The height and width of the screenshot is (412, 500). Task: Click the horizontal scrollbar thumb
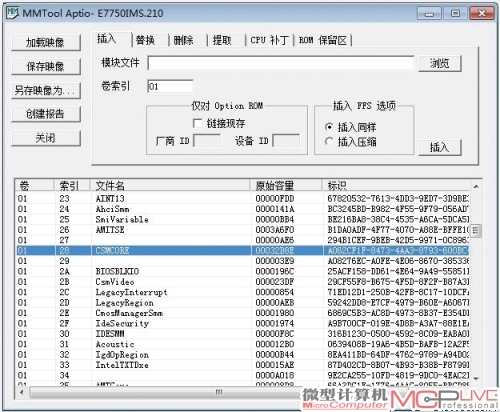coord(219,392)
